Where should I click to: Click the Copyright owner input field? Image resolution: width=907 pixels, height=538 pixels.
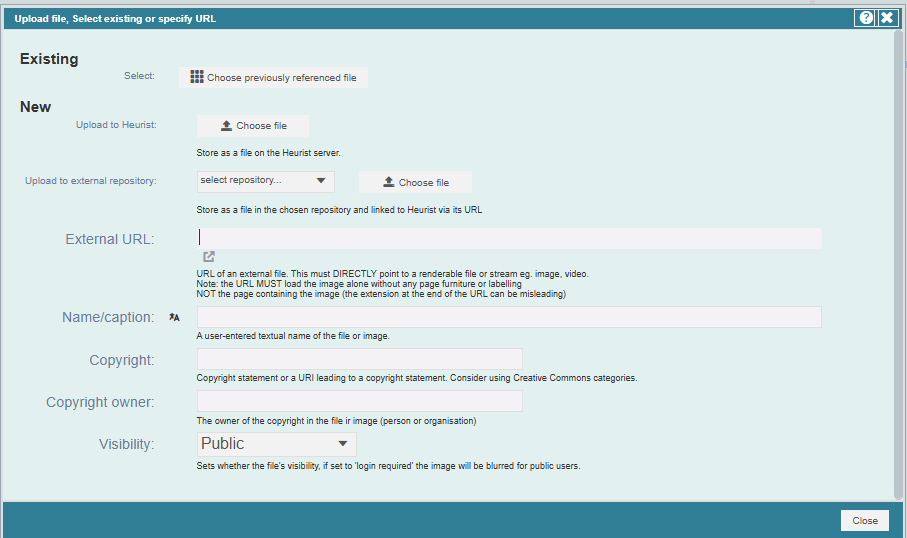[x=360, y=401]
